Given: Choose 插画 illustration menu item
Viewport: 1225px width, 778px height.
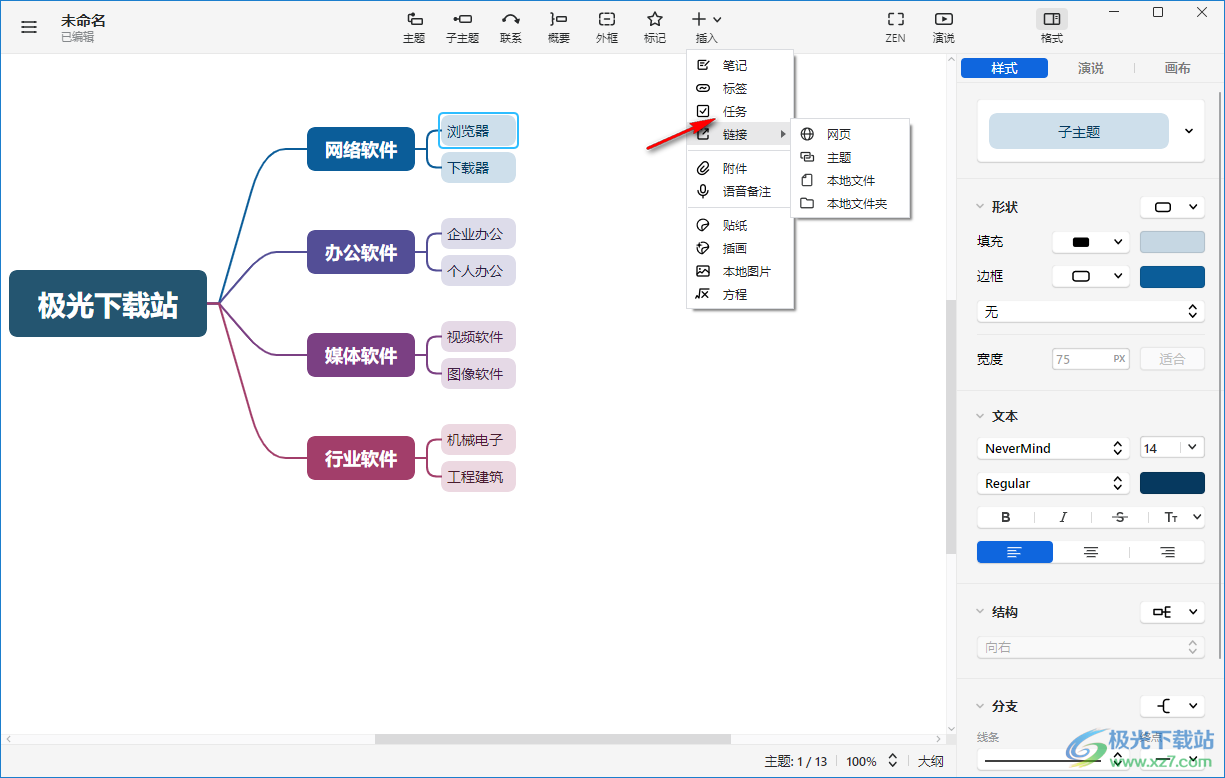Looking at the screenshot, I should click(741, 248).
